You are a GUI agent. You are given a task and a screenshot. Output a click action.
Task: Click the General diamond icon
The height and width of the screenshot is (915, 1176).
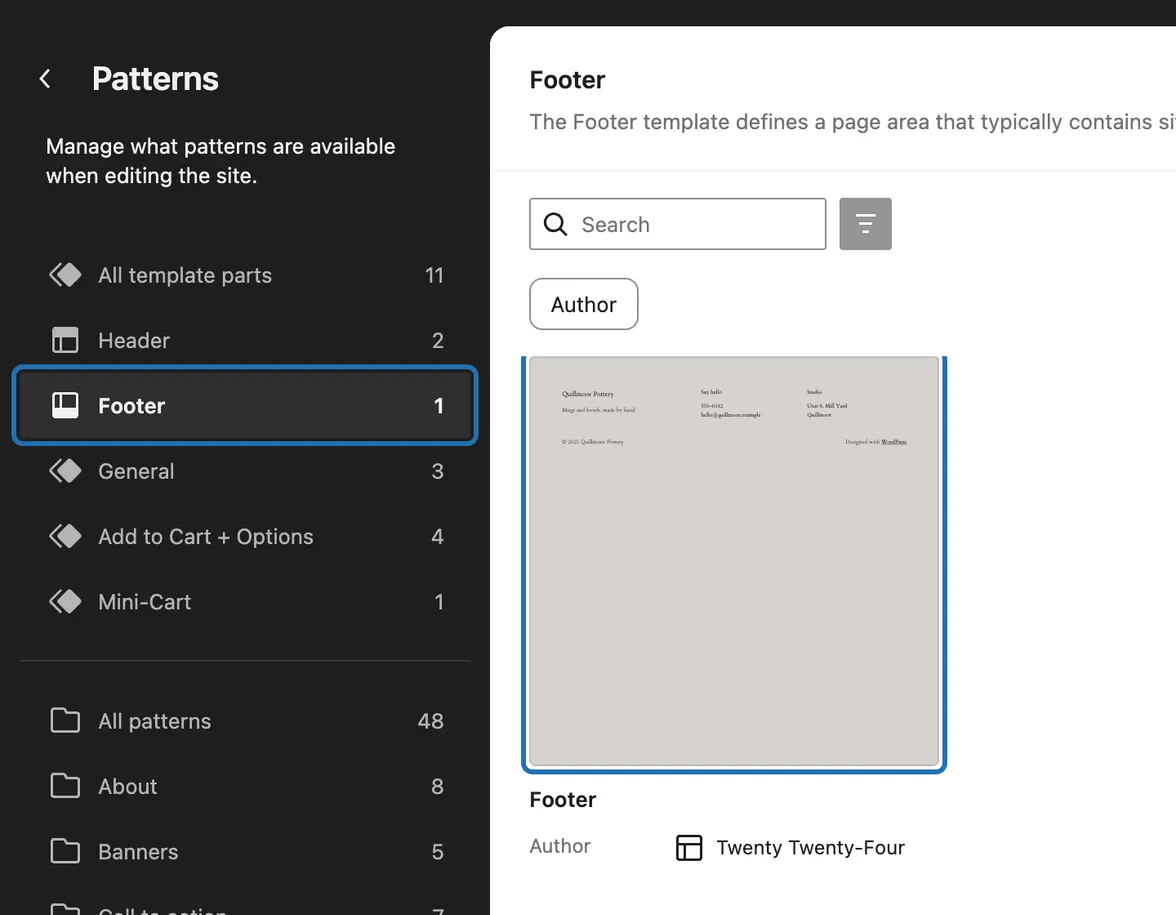tap(65, 471)
